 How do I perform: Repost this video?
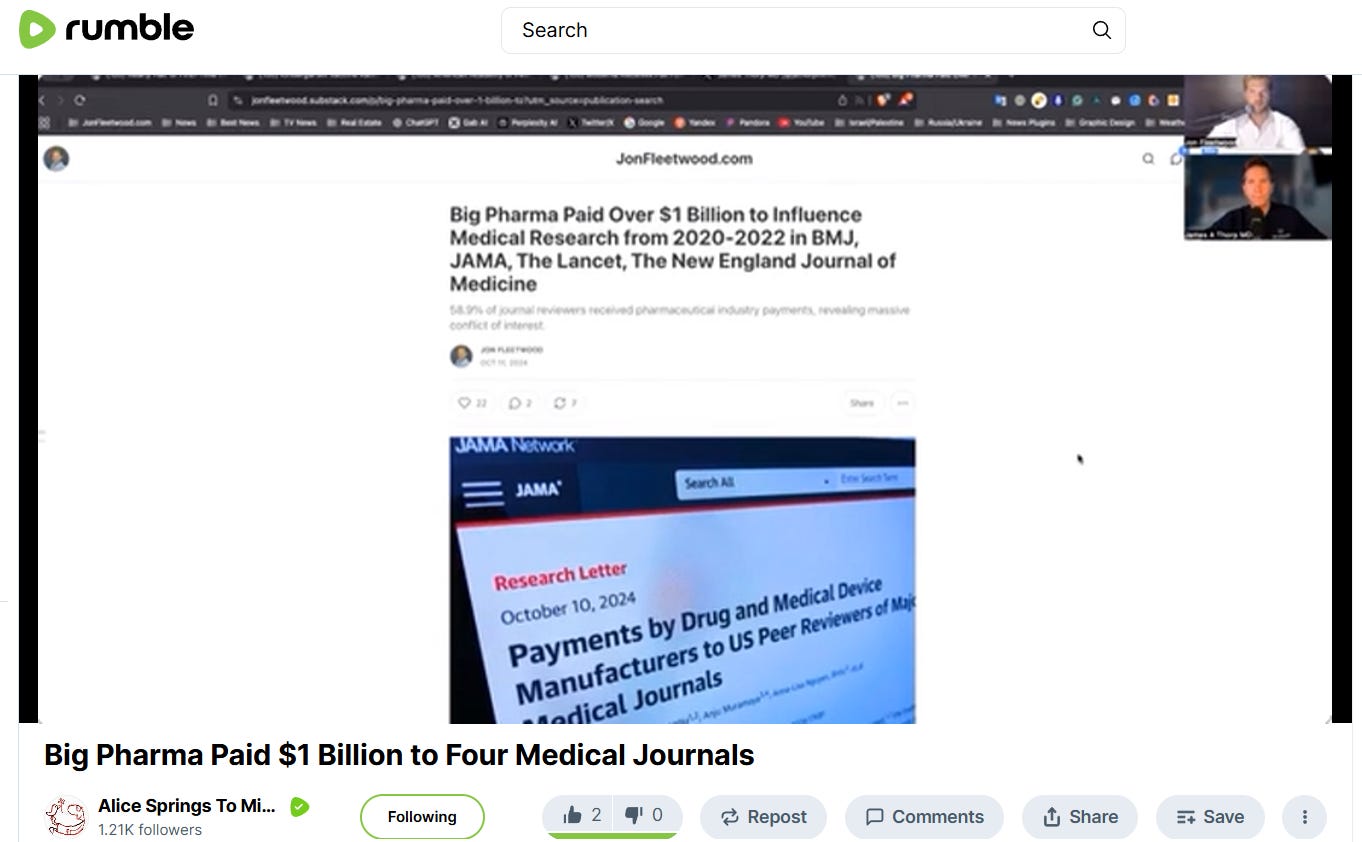pos(763,817)
